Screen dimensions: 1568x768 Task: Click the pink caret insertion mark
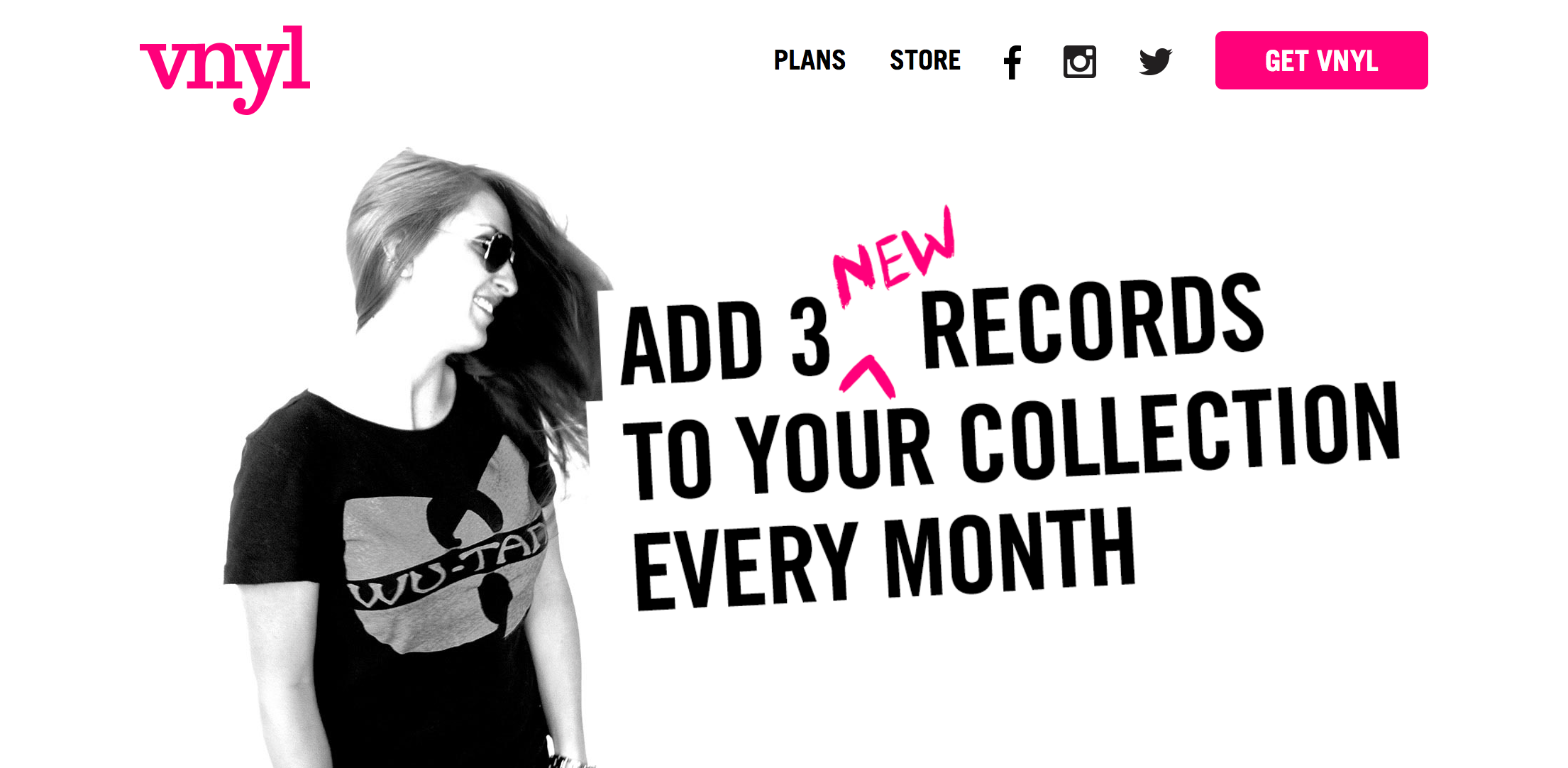click(x=866, y=375)
